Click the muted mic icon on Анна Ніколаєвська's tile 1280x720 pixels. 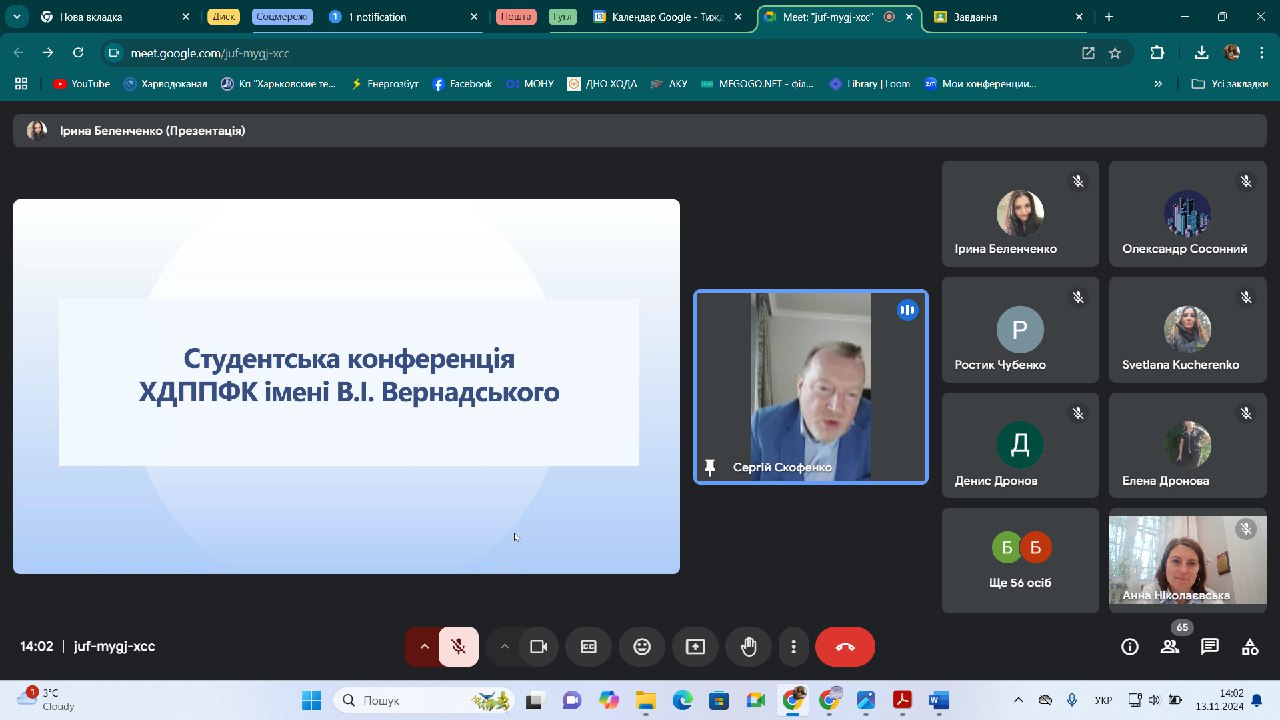(x=1246, y=529)
